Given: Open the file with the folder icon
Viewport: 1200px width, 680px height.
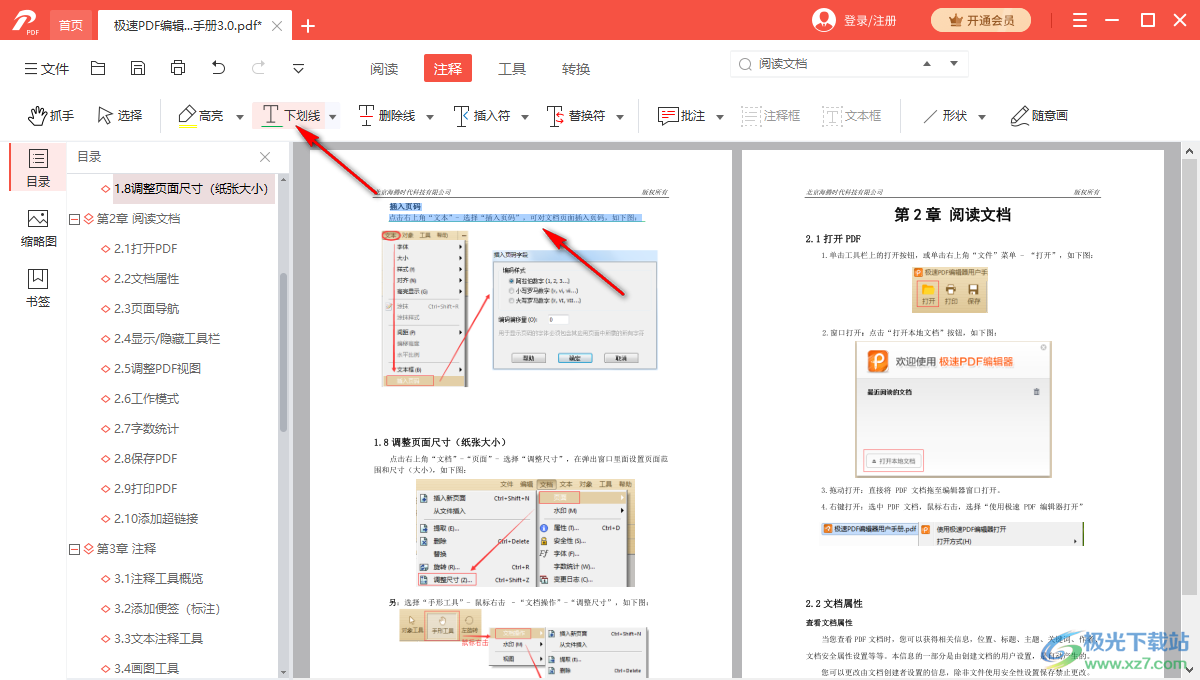Looking at the screenshot, I should pyautogui.click(x=98, y=69).
